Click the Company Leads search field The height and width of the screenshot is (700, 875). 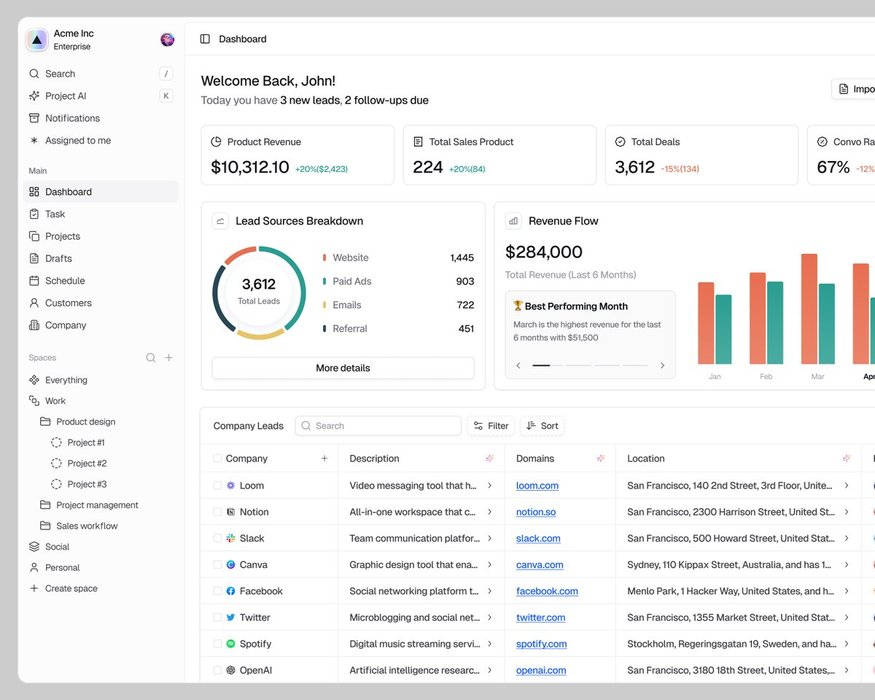378,426
